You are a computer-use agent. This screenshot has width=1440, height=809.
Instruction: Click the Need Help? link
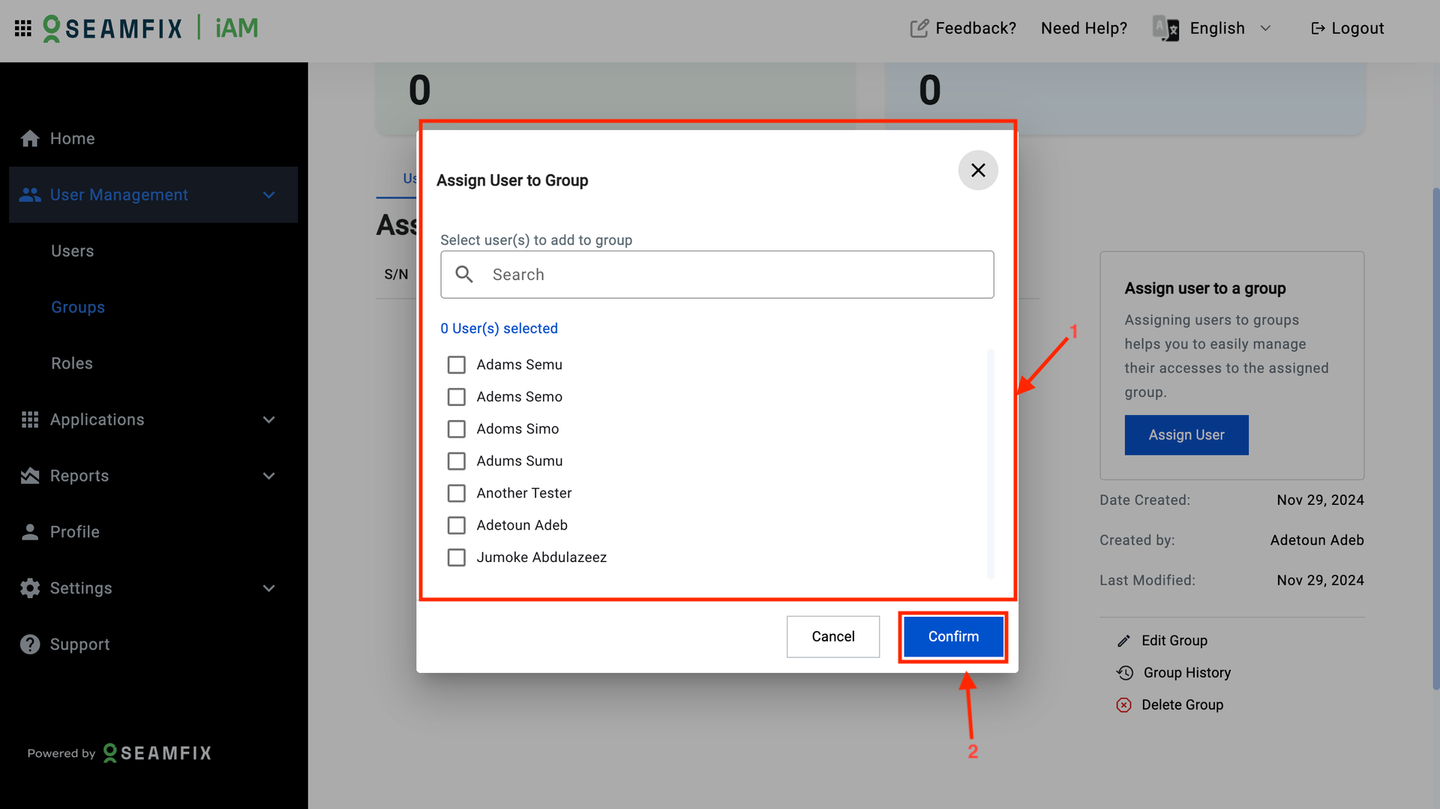[1084, 28]
